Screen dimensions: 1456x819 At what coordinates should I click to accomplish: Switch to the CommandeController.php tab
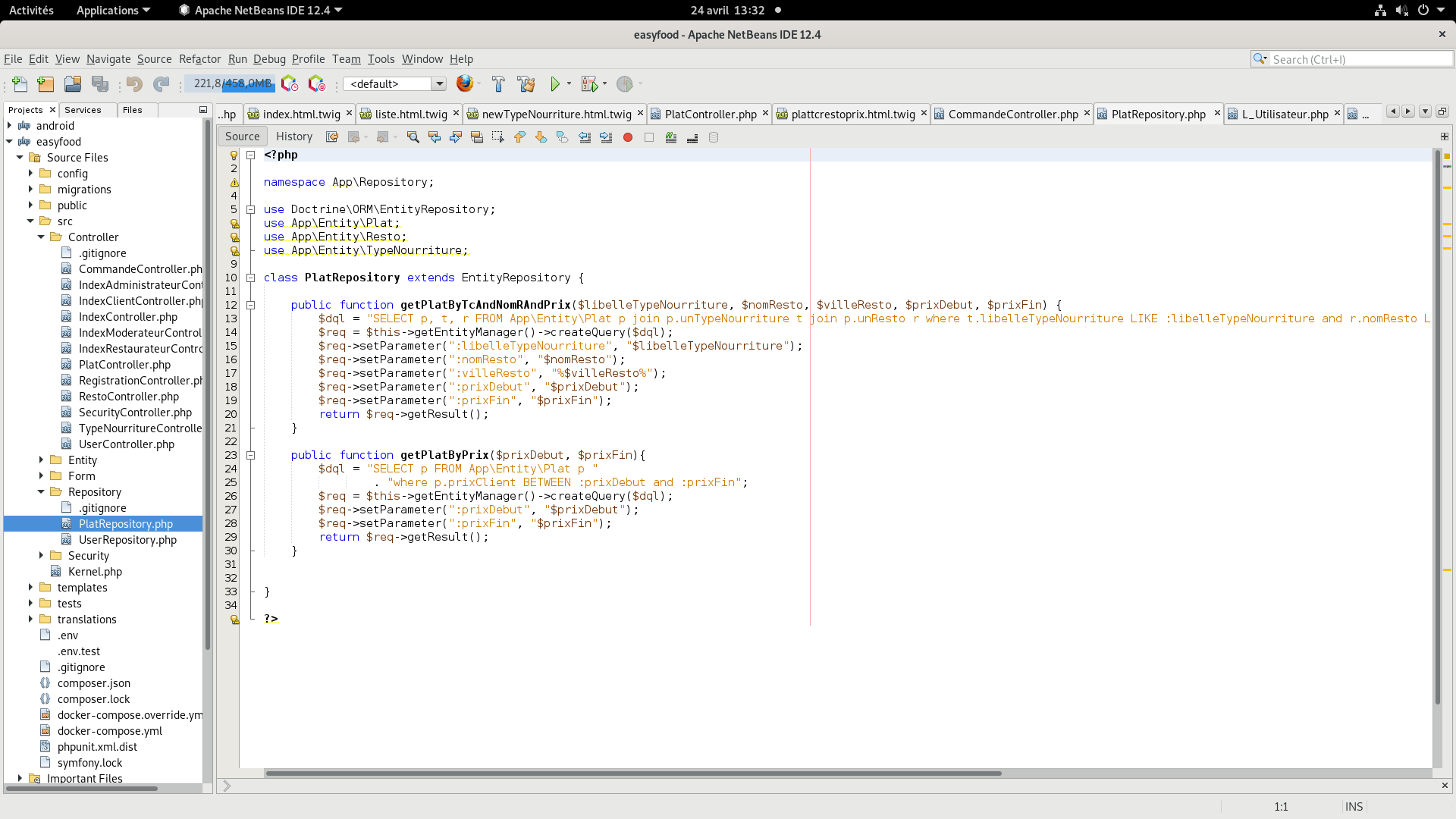(1012, 114)
